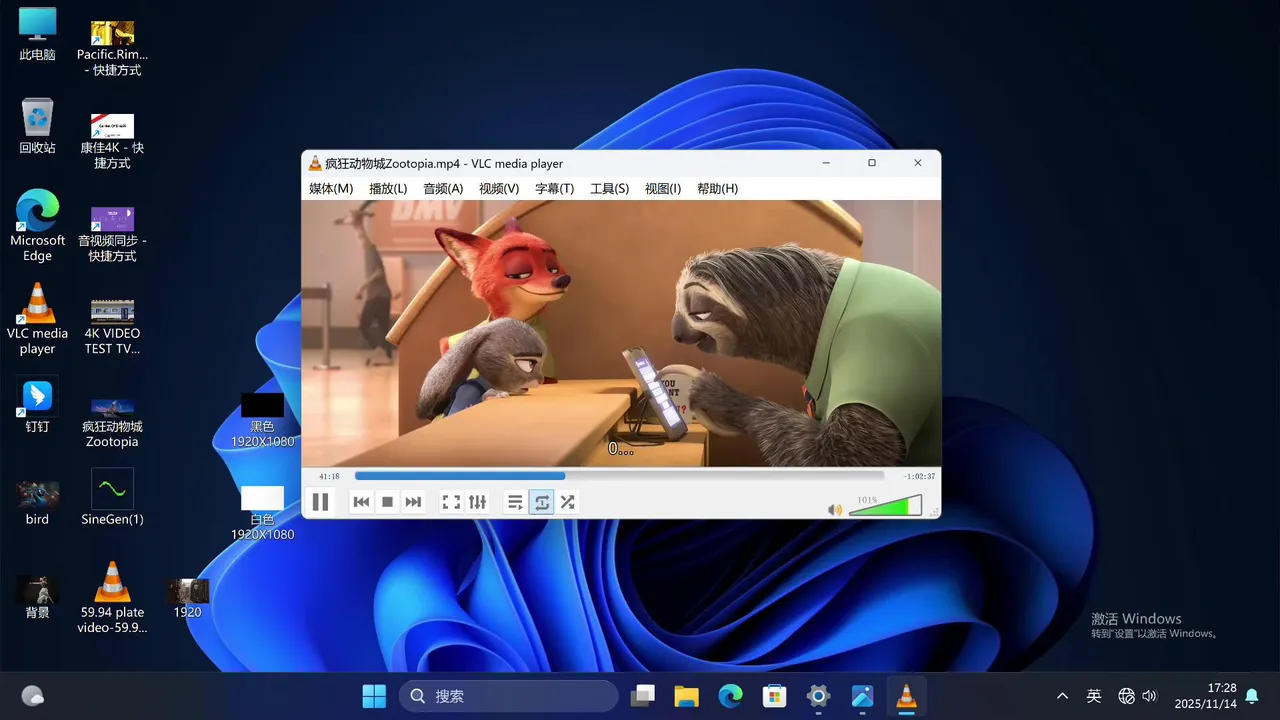Open the 工具(S) menu
This screenshot has width=1280, height=720.
609,188
